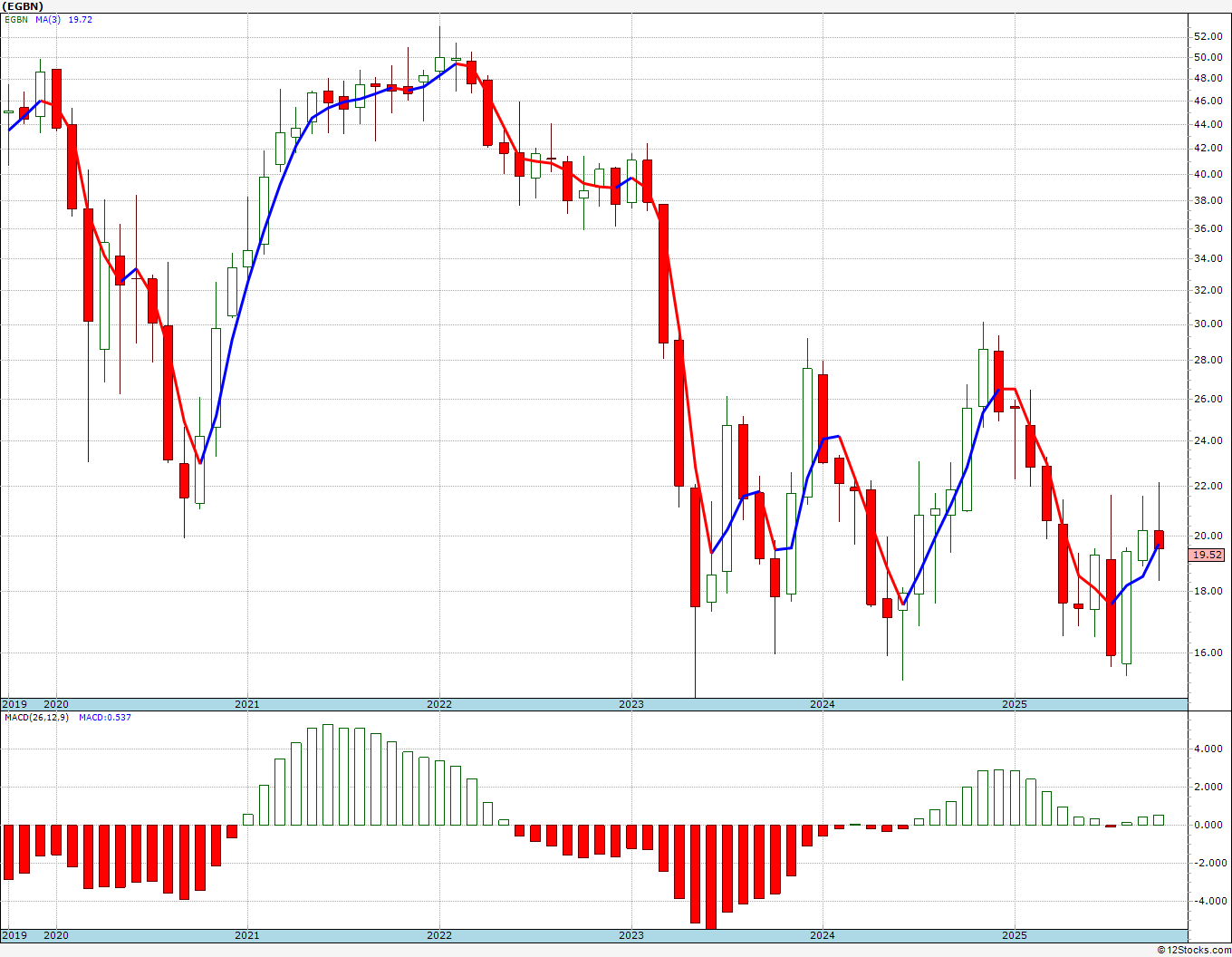
Task: Select 2020 on the MACD panel time axis
Action: [56, 935]
